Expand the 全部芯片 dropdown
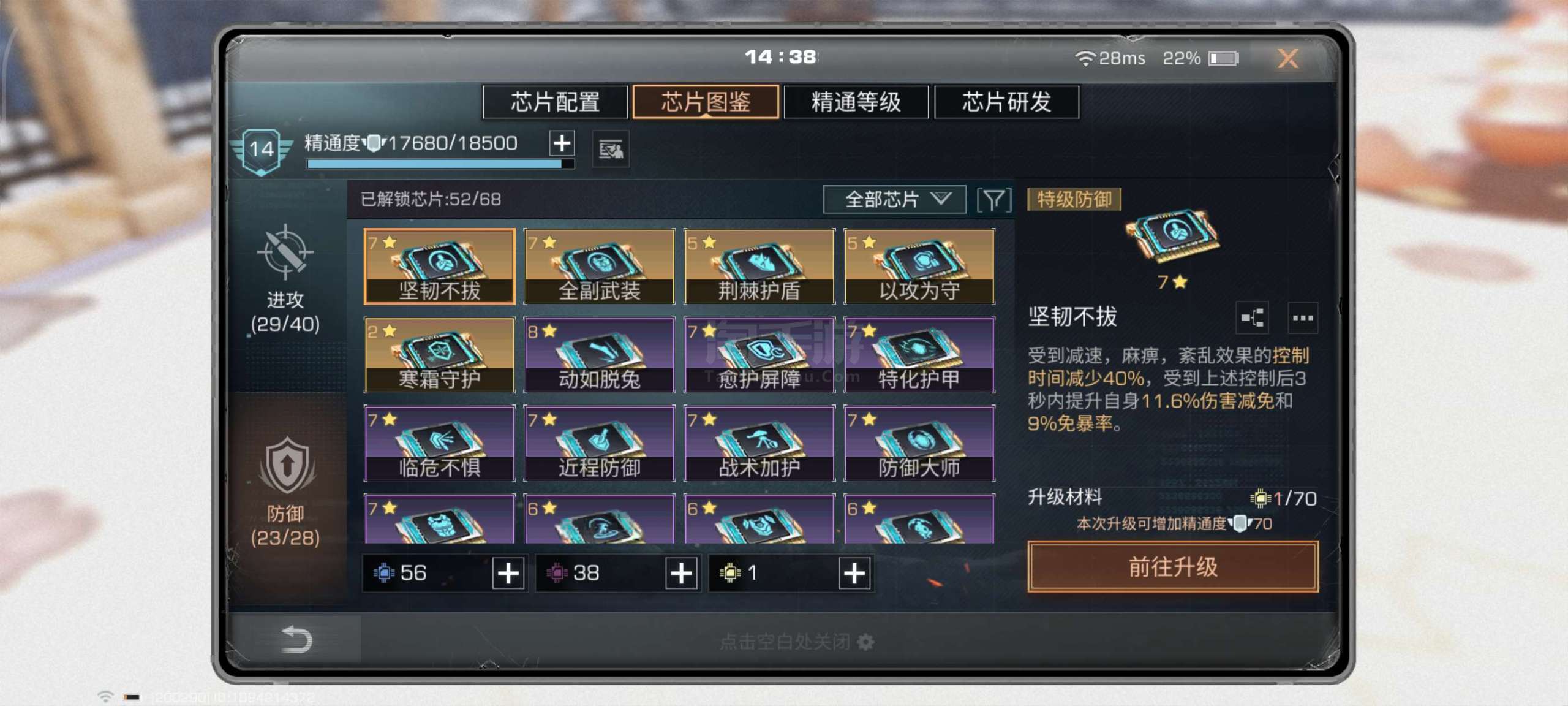Viewport: 1568px width, 706px height. (x=895, y=199)
